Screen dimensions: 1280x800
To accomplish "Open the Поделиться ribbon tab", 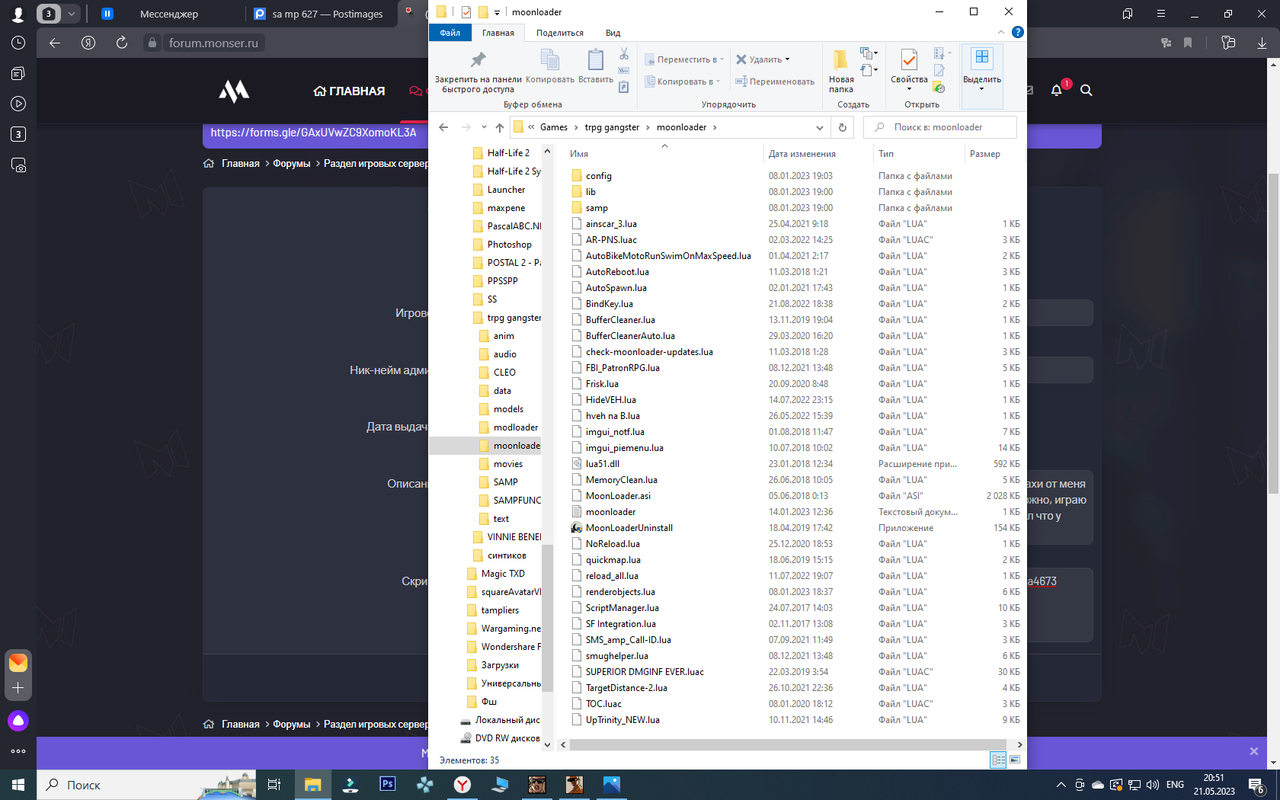I will point(559,32).
